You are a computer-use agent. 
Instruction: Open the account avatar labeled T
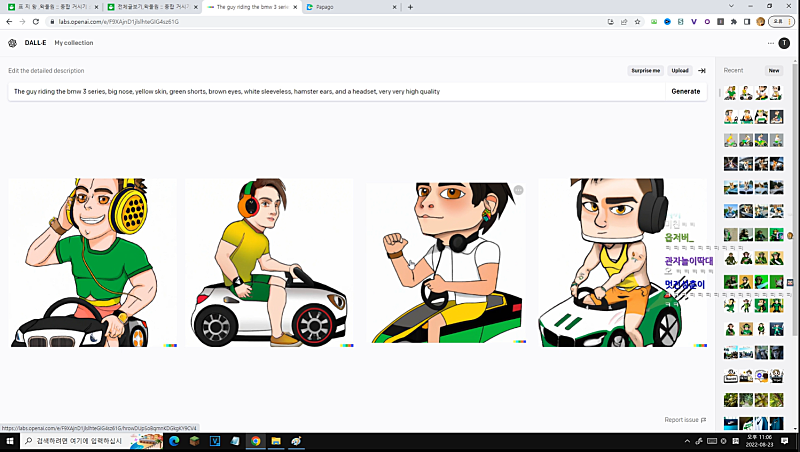(x=784, y=43)
